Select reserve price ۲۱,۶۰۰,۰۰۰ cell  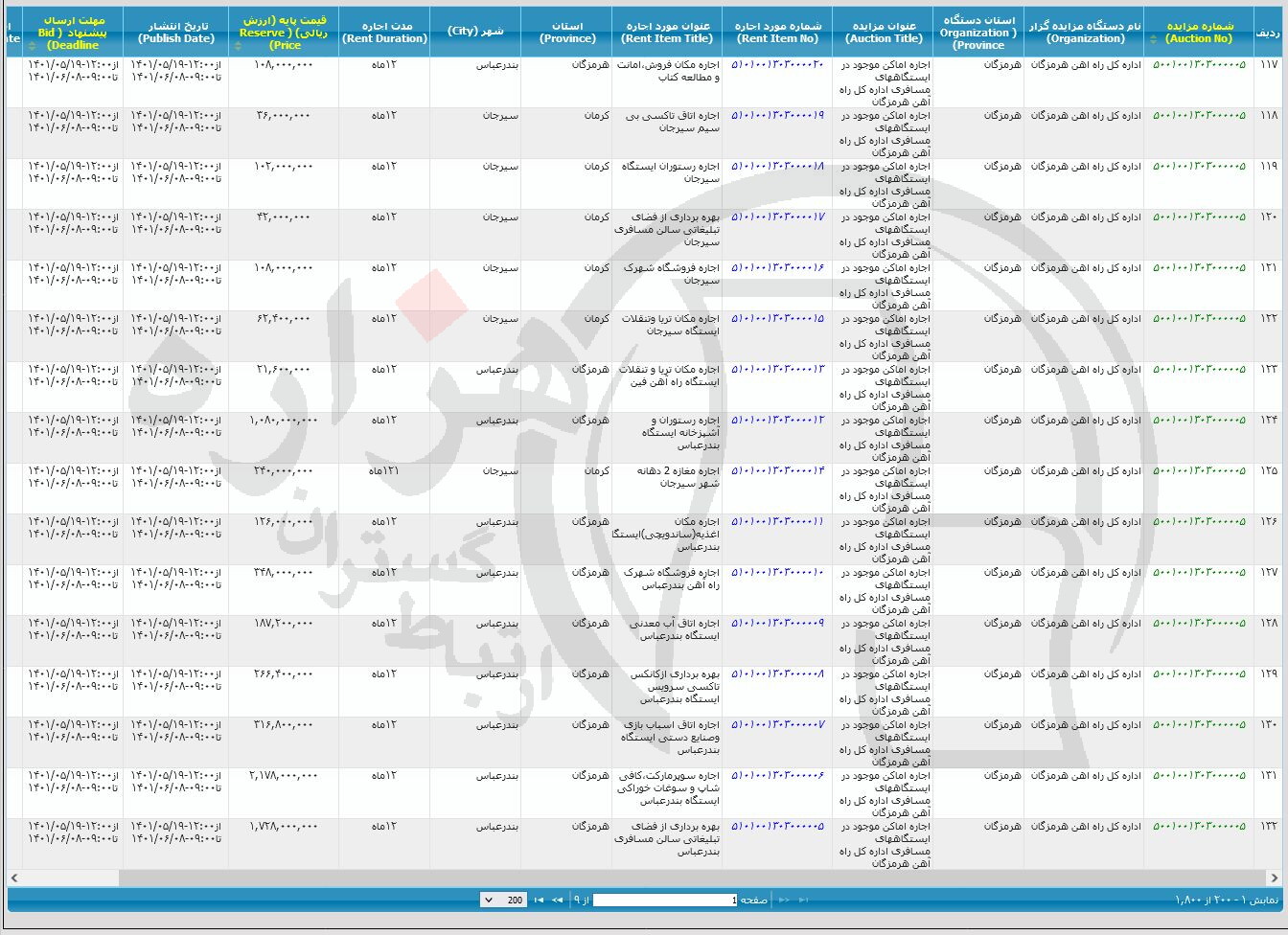pyautogui.click(x=284, y=387)
